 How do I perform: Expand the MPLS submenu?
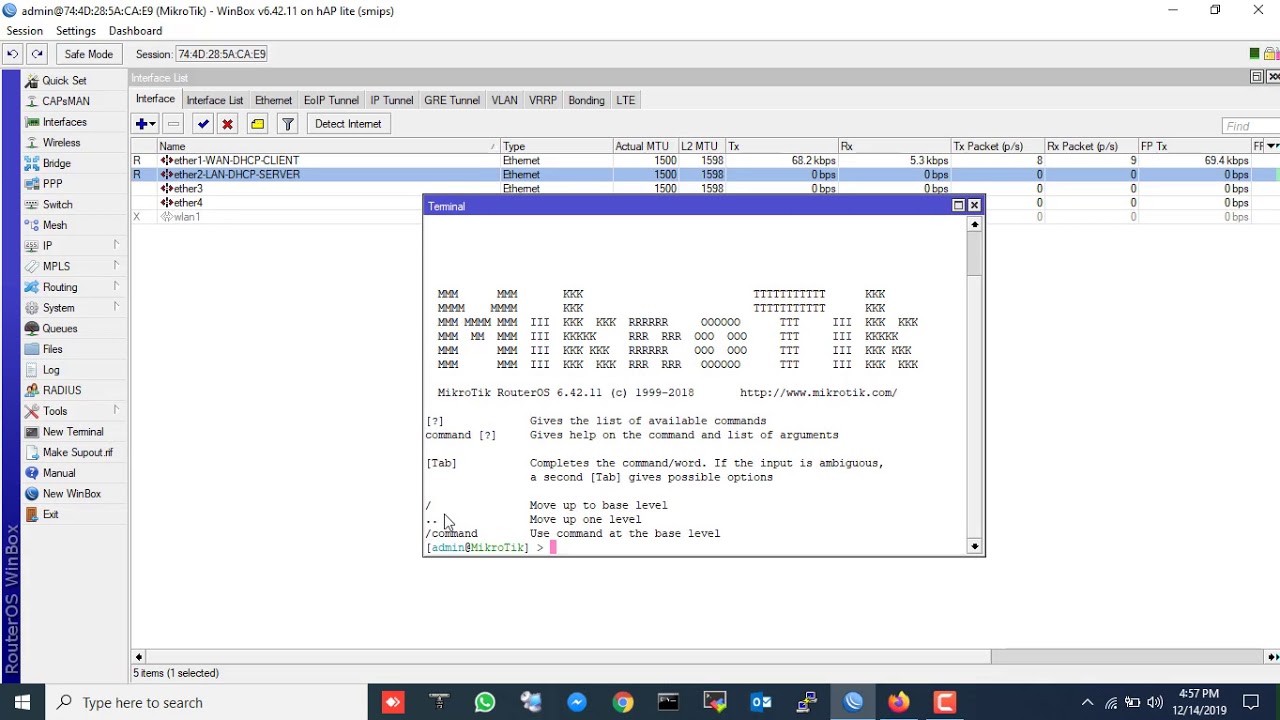[x=72, y=267]
